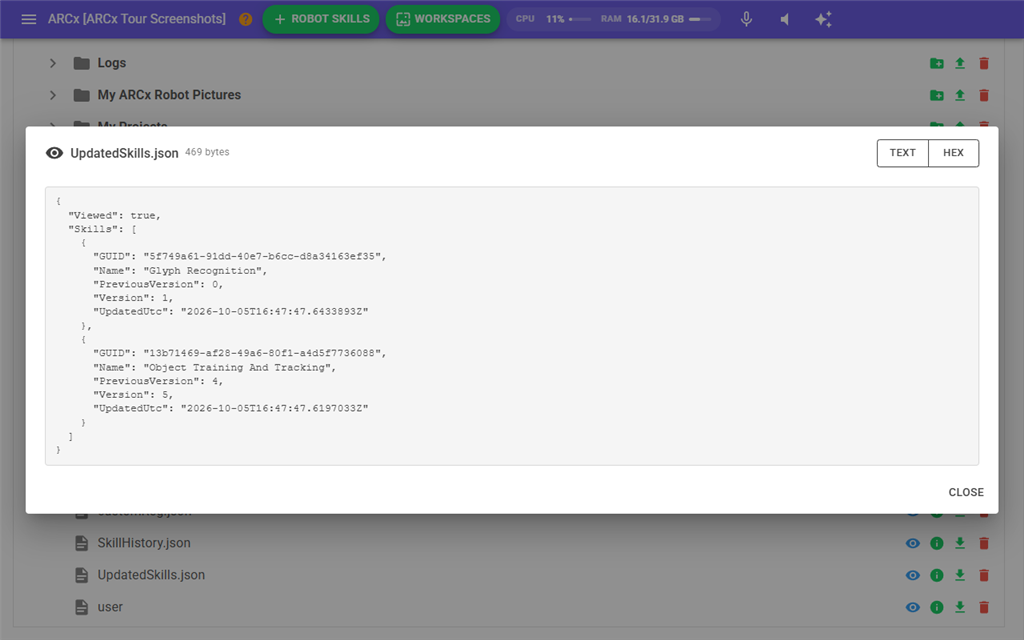Click the CPU usage indicator
The image size is (1024, 640).
[x=553, y=19]
